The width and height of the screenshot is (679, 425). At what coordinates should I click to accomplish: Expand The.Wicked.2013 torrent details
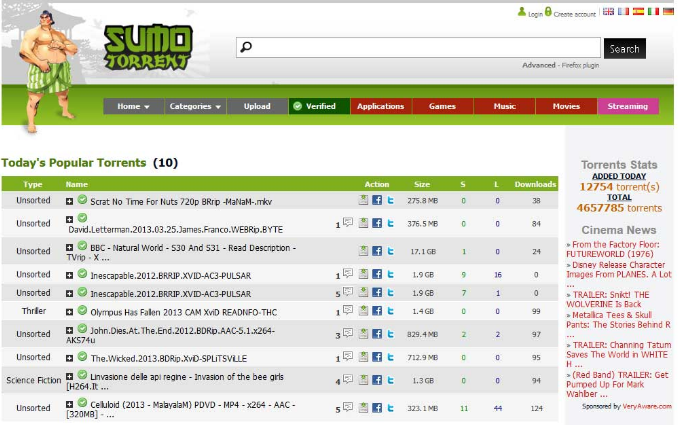[69, 358]
